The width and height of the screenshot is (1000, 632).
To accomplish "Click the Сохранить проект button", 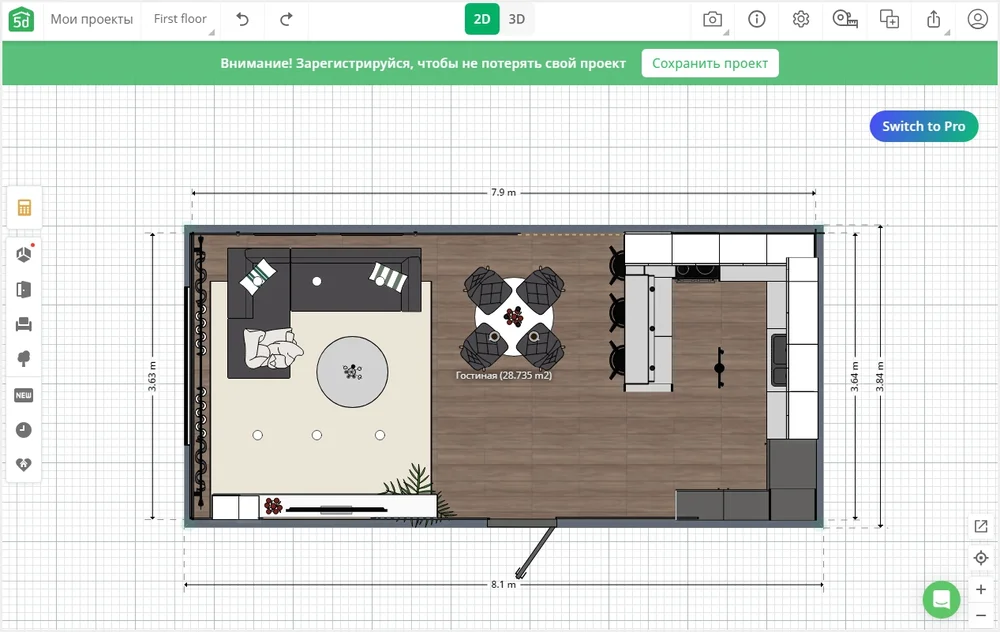I will [710, 63].
